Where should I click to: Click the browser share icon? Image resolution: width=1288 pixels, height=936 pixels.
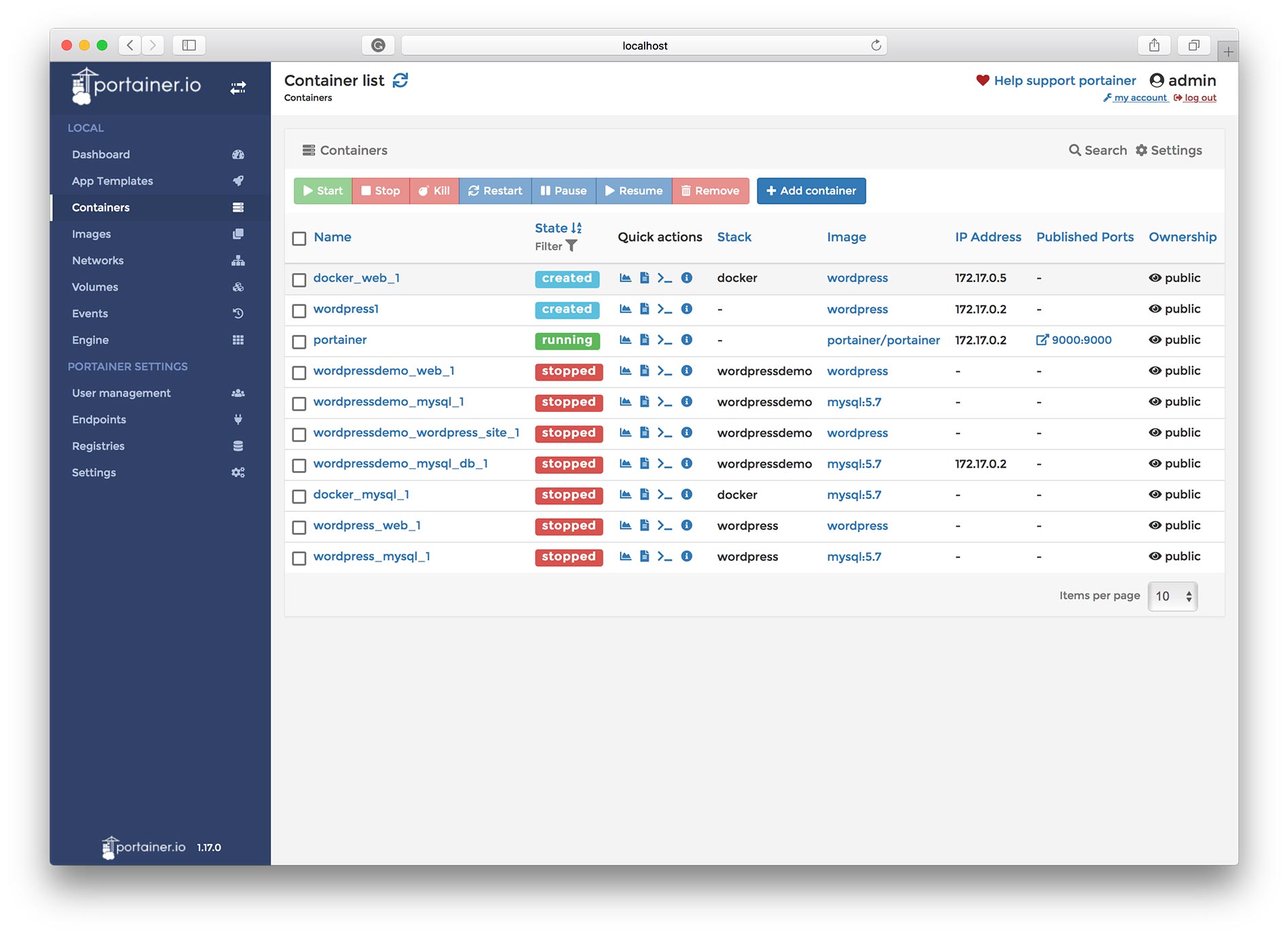[x=1154, y=45]
